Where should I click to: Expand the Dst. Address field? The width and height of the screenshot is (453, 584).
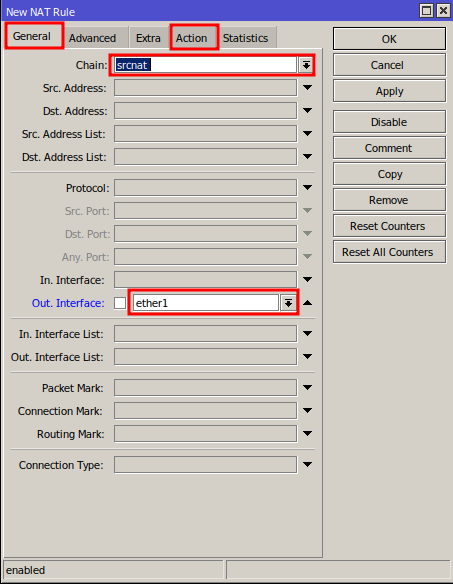tap(307, 111)
